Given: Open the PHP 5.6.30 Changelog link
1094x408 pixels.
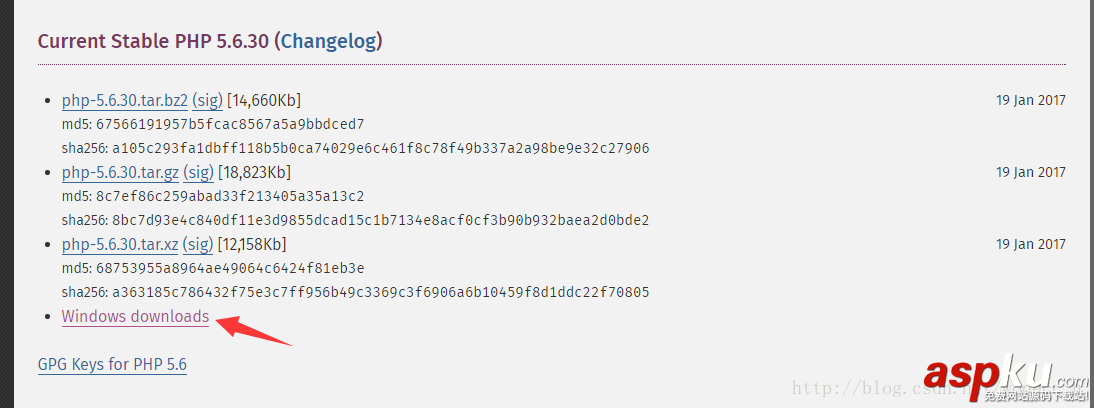Looking at the screenshot, I should [329, 41].
